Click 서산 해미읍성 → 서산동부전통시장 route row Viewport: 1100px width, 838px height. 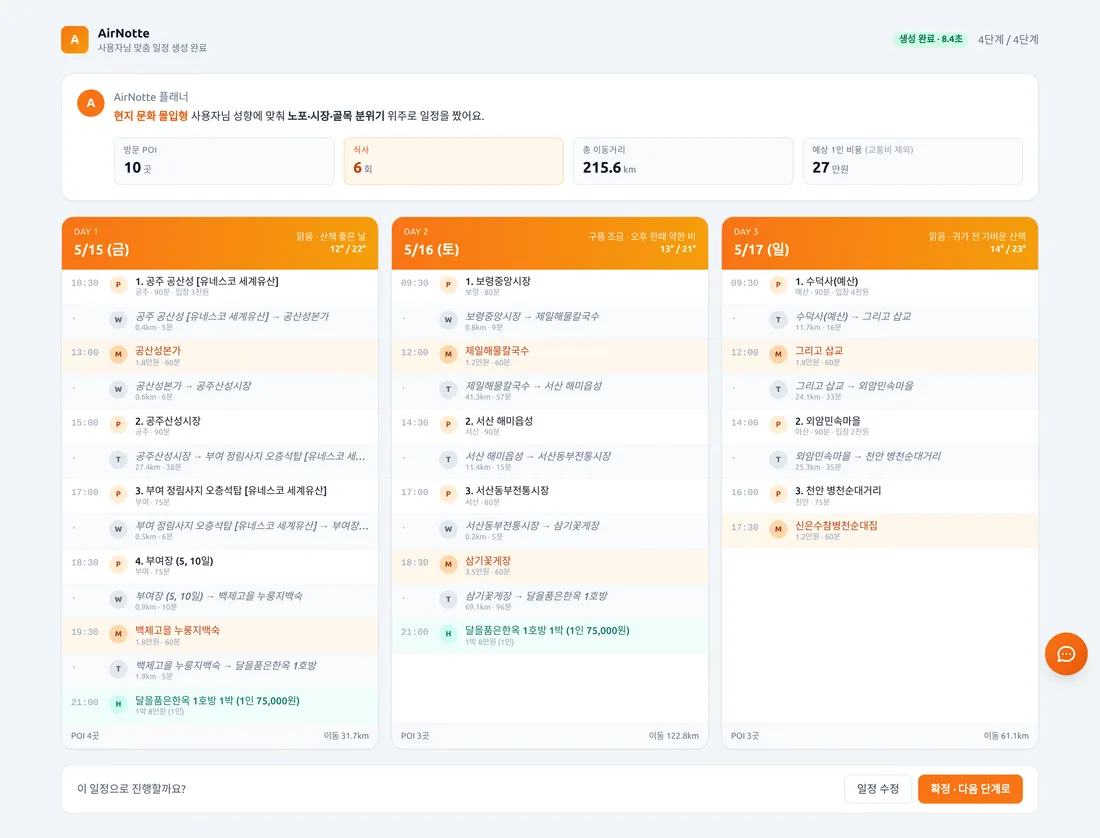pos(549,459)
